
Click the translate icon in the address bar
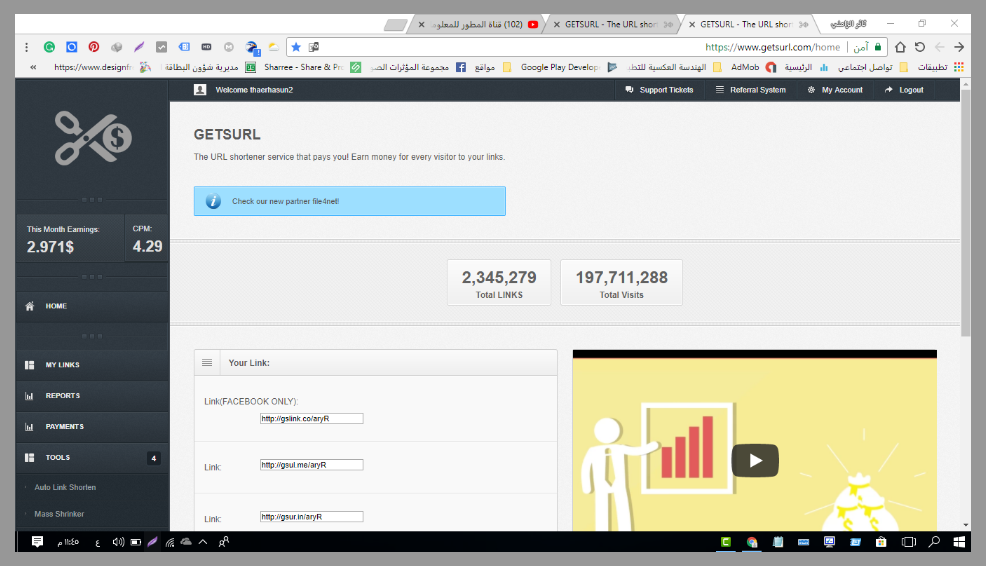314,47
